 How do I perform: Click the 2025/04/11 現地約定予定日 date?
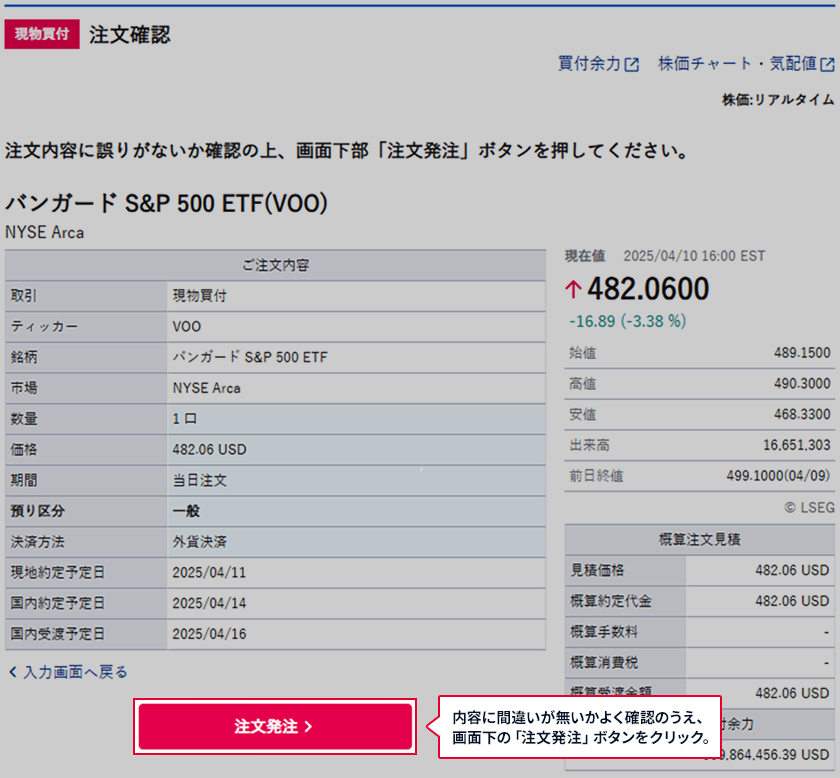pos(209,572)
